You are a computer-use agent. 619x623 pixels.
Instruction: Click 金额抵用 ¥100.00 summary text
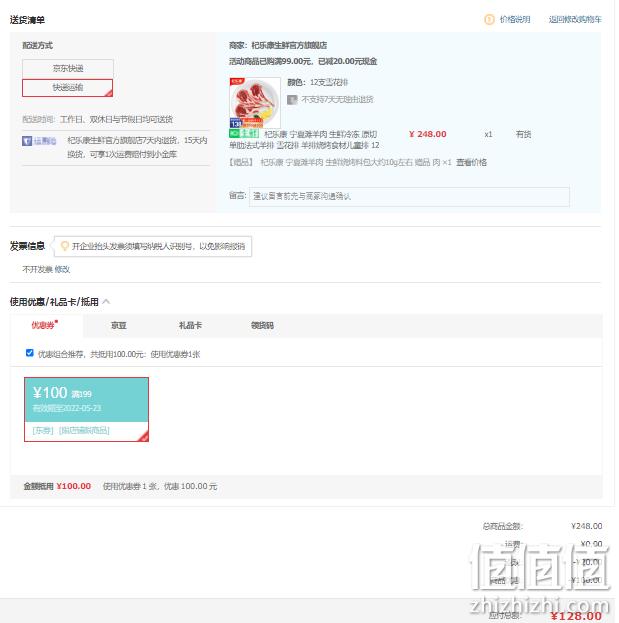click(x=57, y=486)
